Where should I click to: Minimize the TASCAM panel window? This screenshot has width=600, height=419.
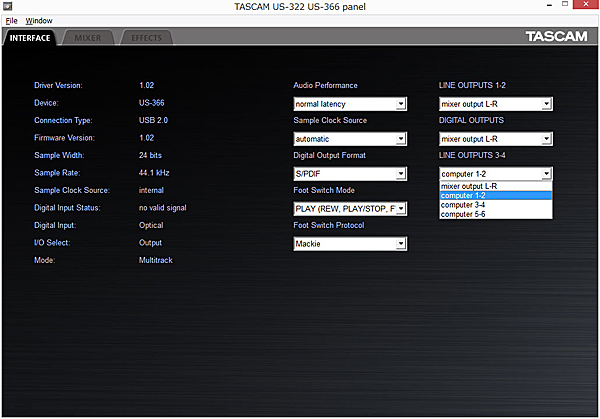pos(549,5)
